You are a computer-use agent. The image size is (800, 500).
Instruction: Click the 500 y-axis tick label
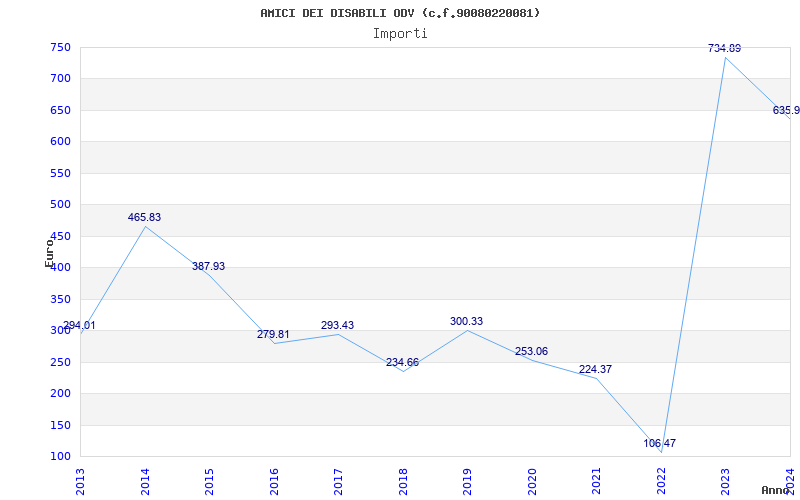pyautogui.click(x=60, y=205)
